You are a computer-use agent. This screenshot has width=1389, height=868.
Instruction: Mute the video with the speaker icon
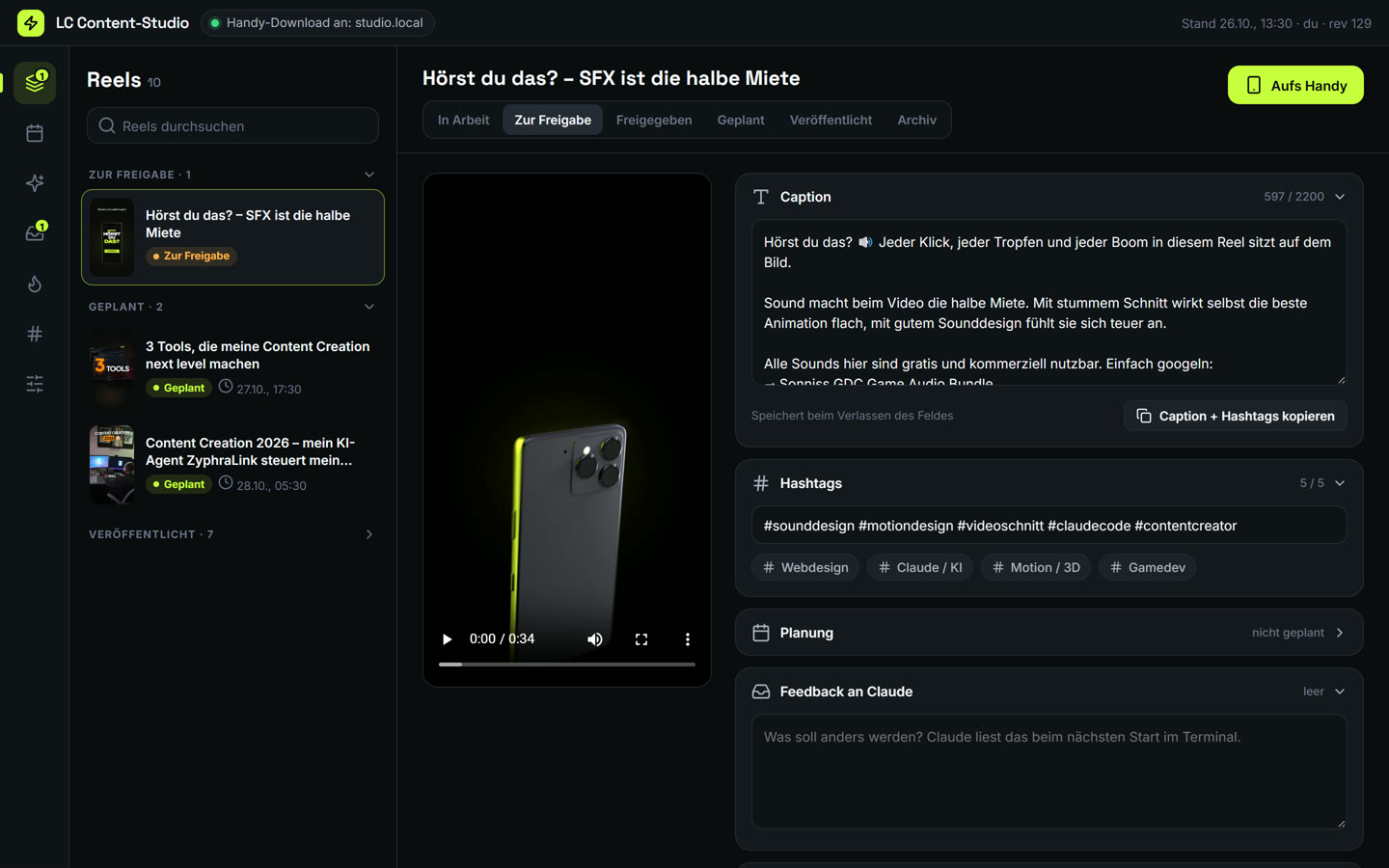(x=595, y=639)
